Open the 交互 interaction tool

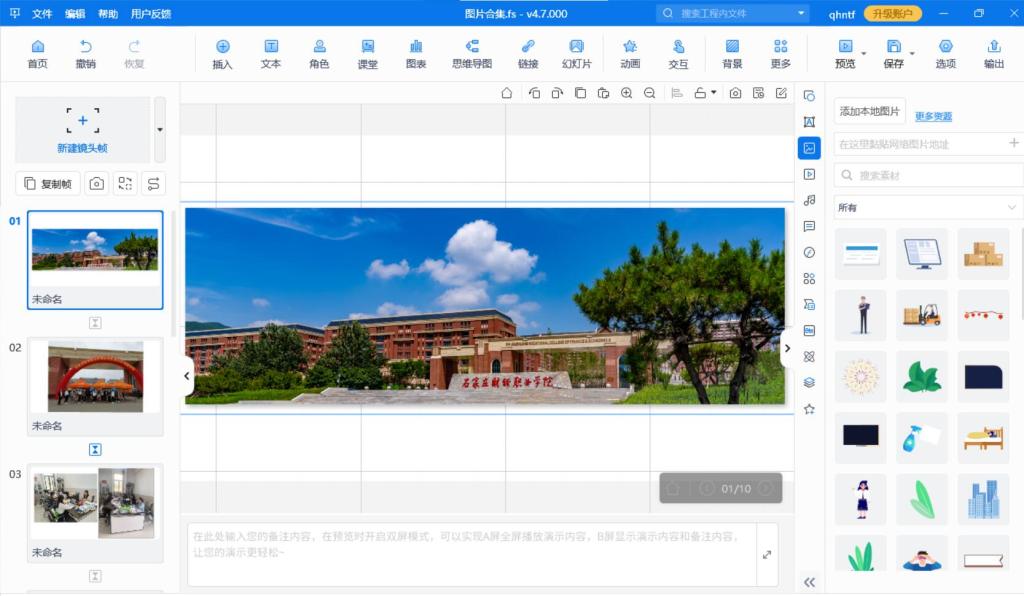[x=679, y=54]
